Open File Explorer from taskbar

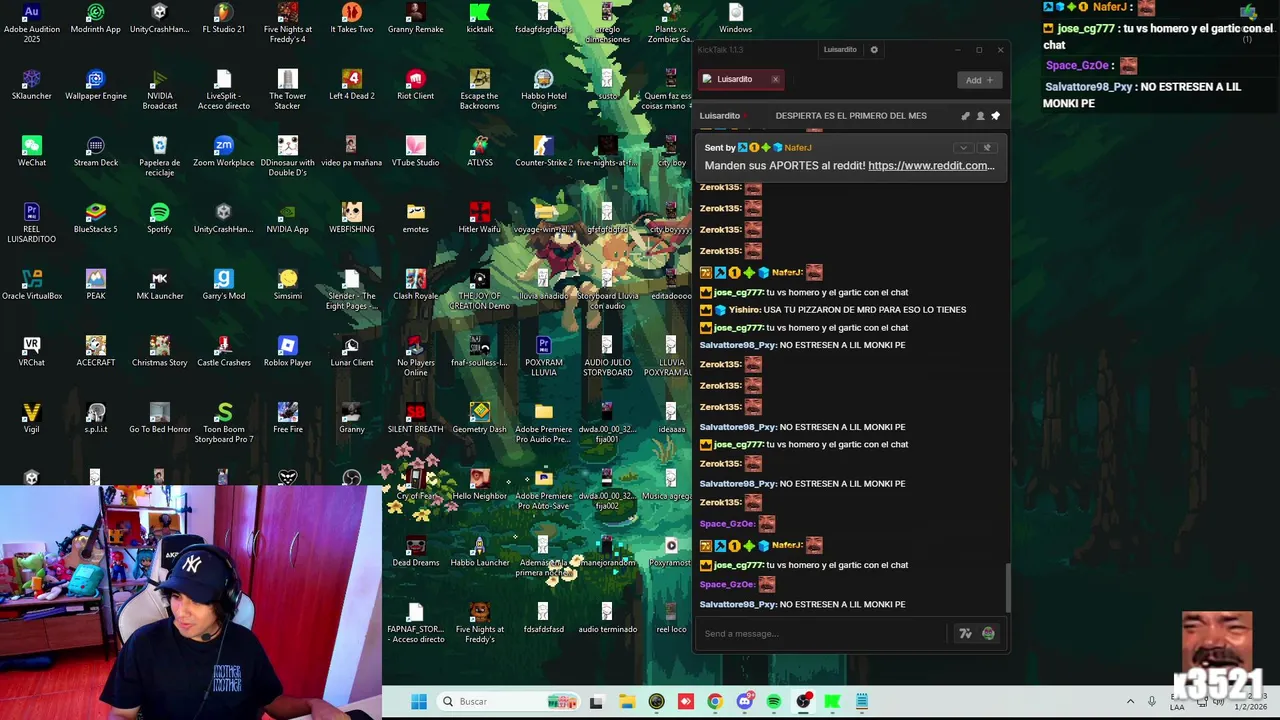627,702
